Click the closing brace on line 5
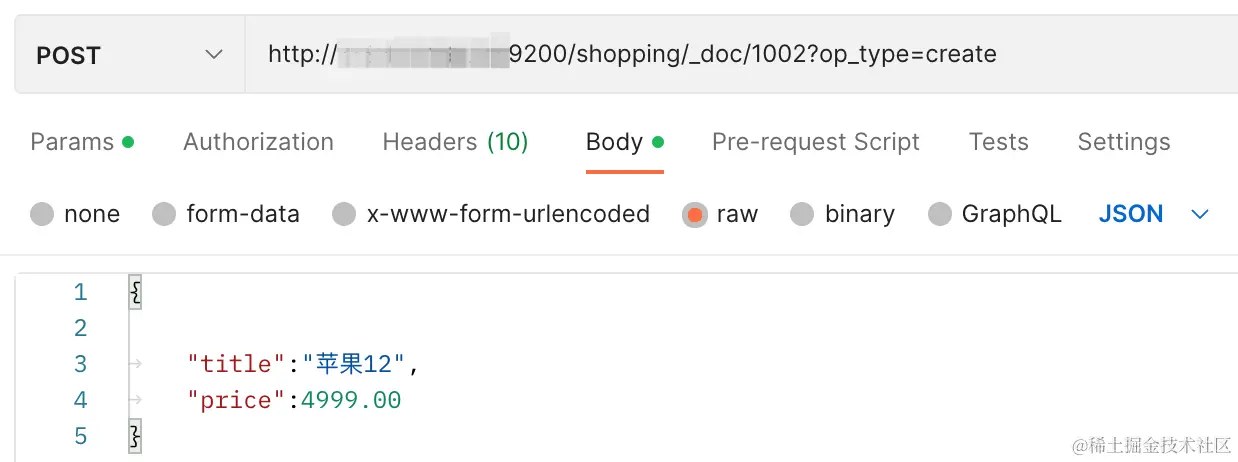 [x=136, y=437]
